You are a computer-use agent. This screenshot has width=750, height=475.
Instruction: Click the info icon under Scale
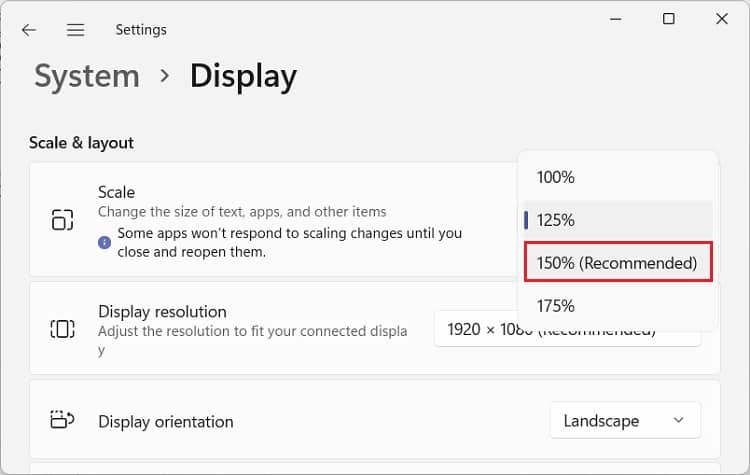pos(104,241)
